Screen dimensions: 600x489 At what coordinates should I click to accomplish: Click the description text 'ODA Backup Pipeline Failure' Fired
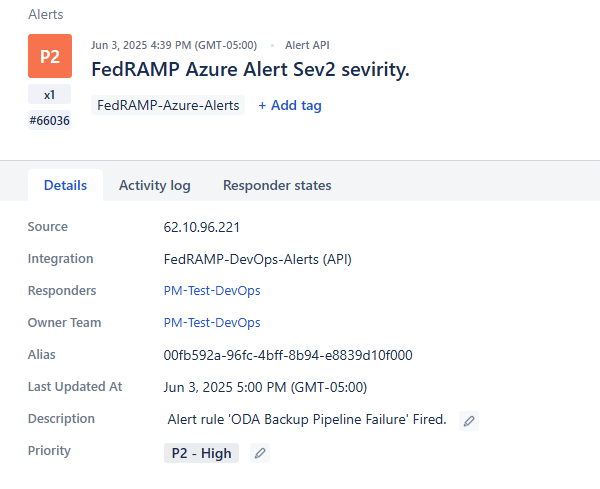pyautogui.click(x=307, y=419)
